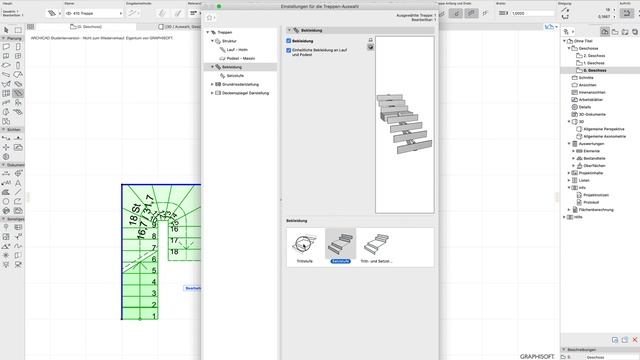Open 2. Geschoss in Navigator
640x360 pixels.
click(594, 56)
